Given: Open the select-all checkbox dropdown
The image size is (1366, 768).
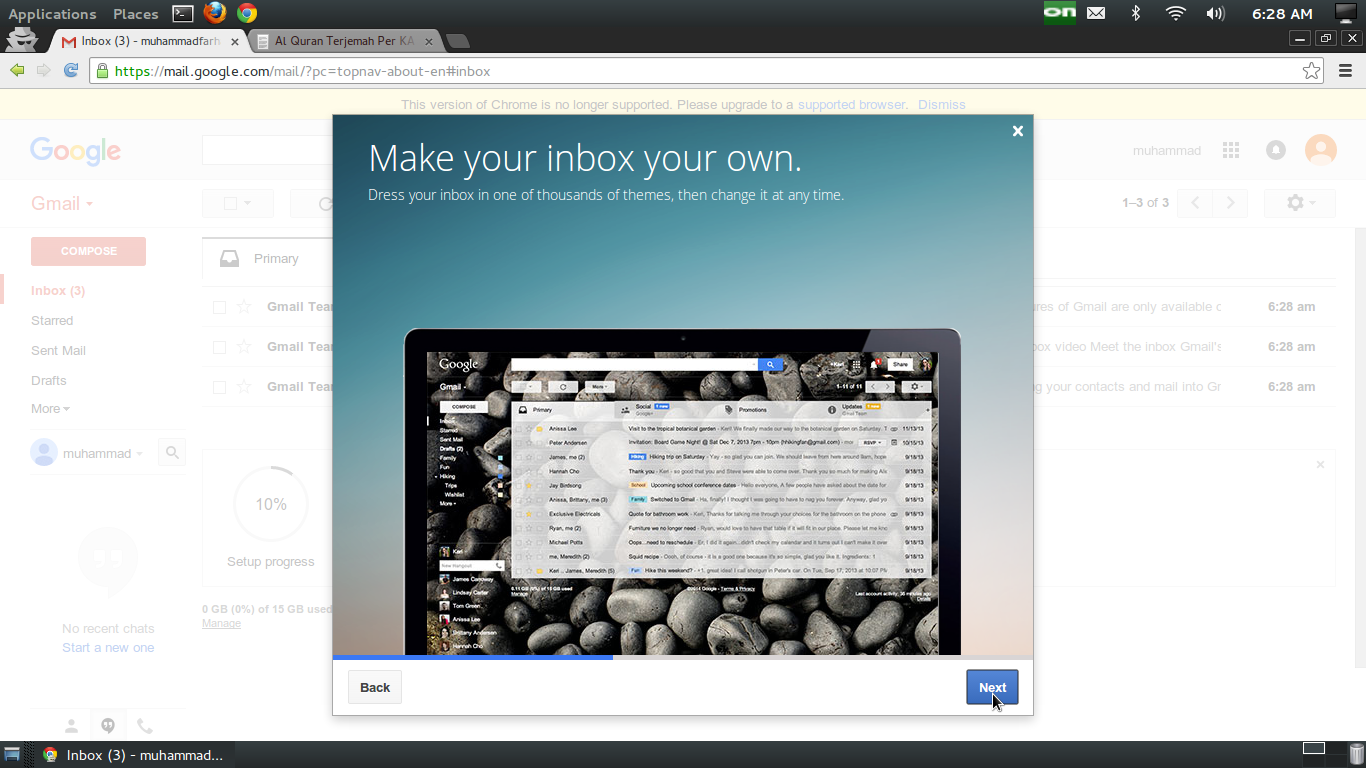Looking at the screenshot, I should pyautogui.click(x=238, y=203).
